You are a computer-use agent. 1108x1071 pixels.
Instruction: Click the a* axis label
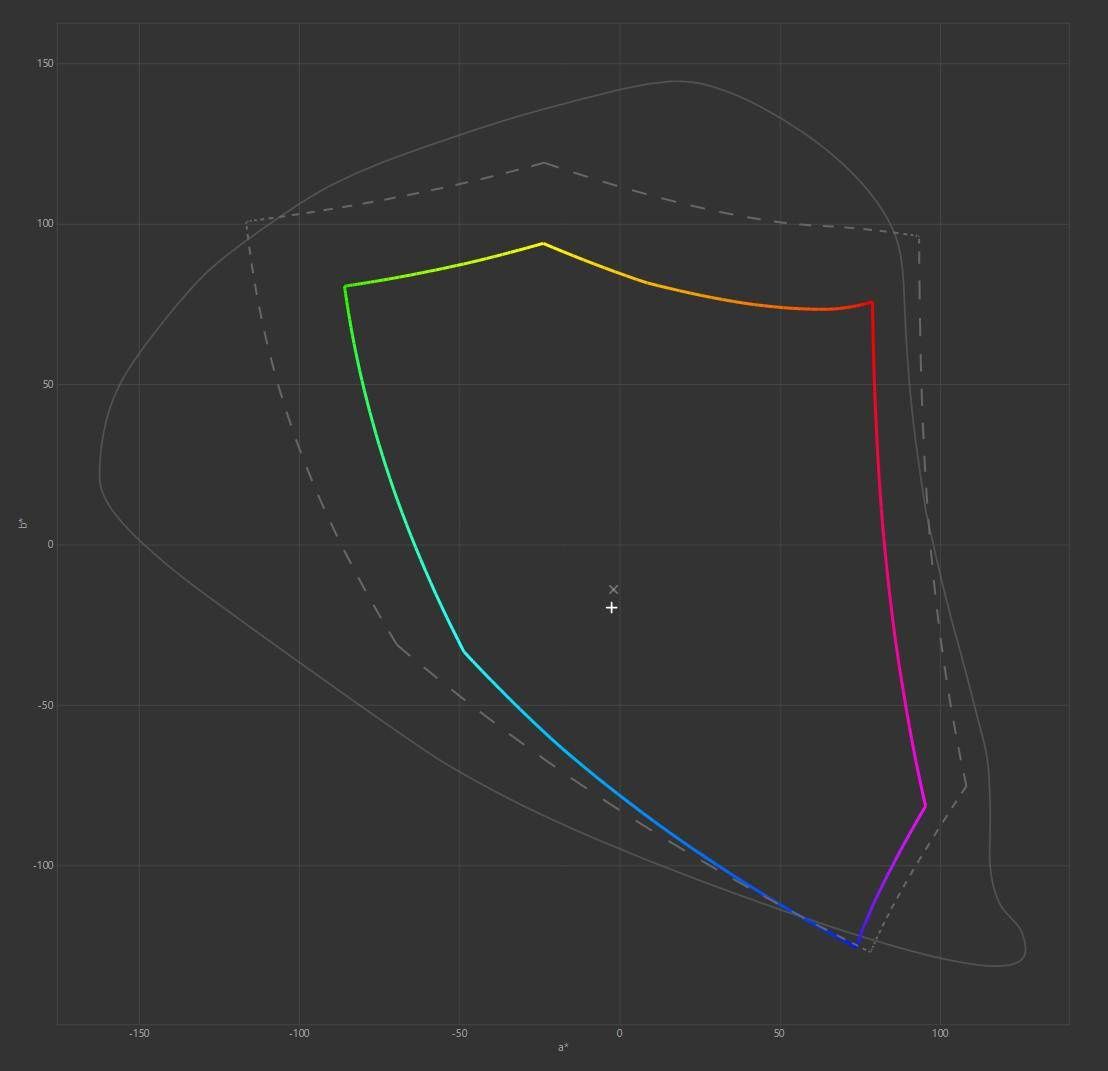click(562, 1047)
